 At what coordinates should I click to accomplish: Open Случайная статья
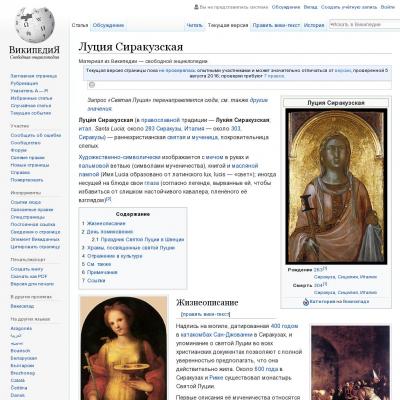coord(31,105)
